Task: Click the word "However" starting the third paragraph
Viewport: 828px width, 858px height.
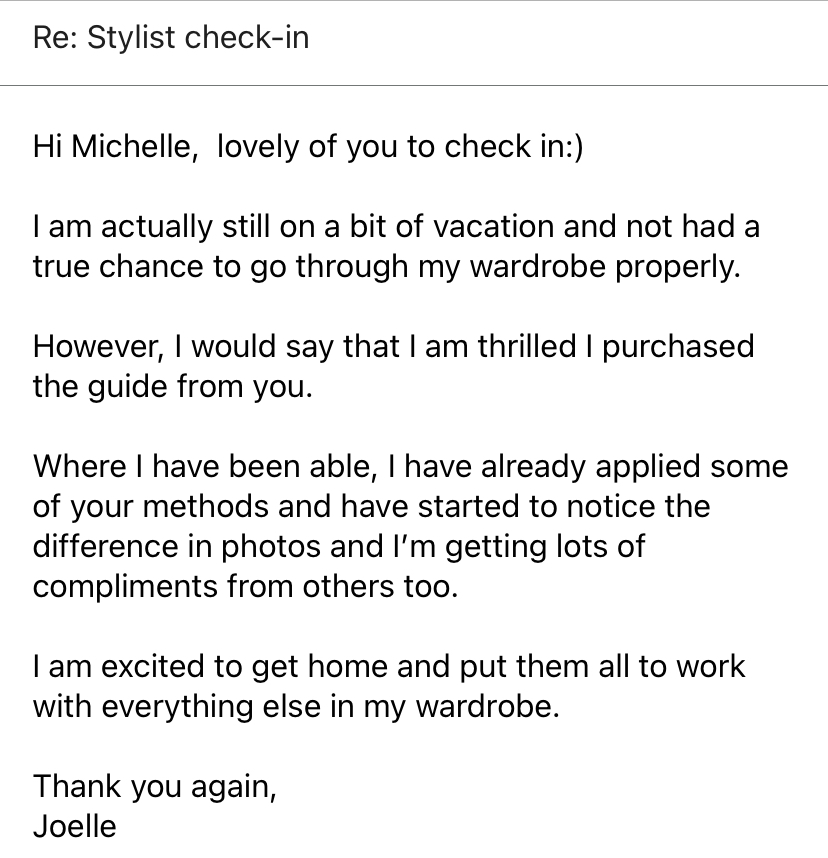Action: (x=92, y=347)
